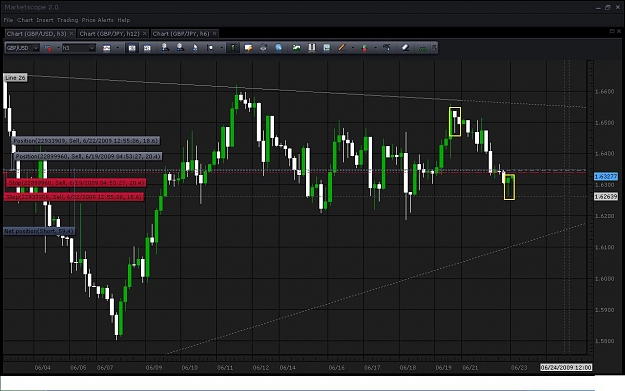Click the Line 26 label
Screen dimensions: 625x391
pos(15,78)
